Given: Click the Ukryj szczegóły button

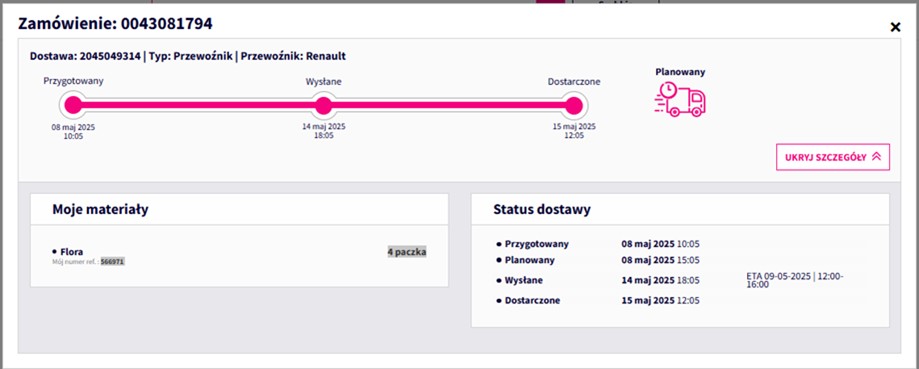Looking at the screenshot, I should click(833, 157).
